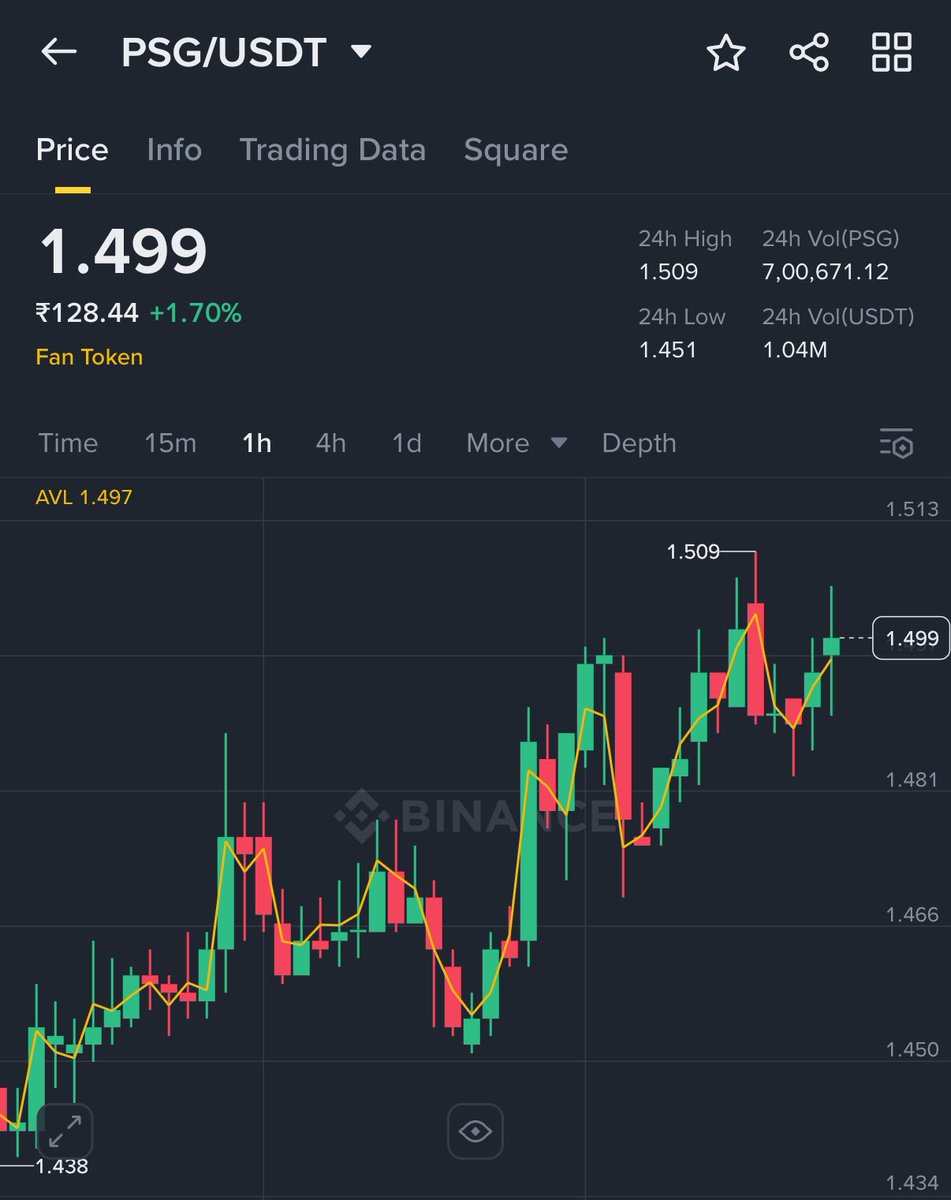Tap the current price label 1.499 on the axis
This screenshot has height=1200, width=951.
[x=912, y=638]
